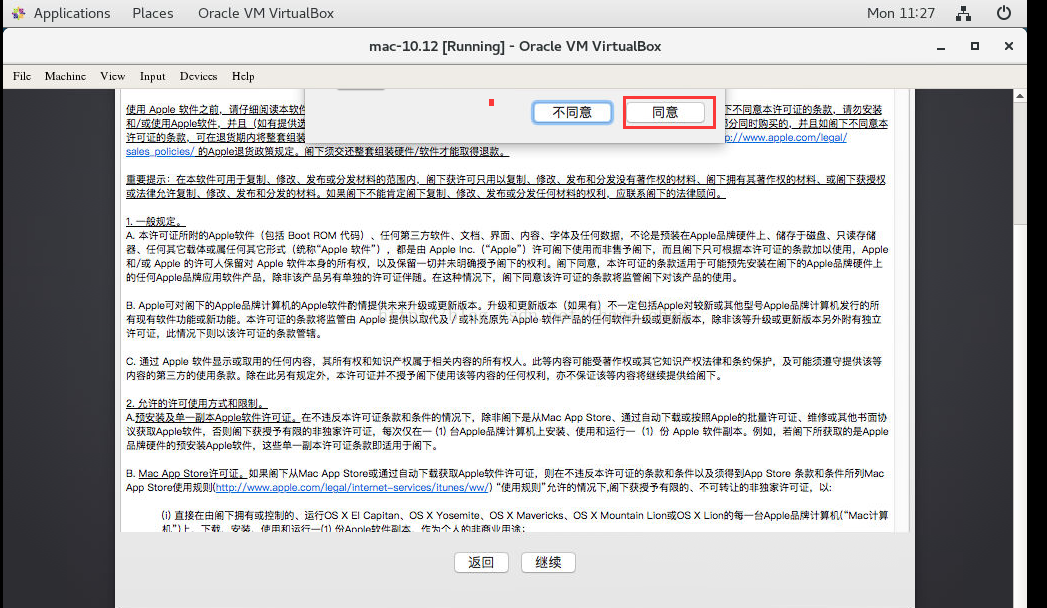Open the Applications menu in top panel
Viewport: 1047px width, 608px height.
coord(72,13)
